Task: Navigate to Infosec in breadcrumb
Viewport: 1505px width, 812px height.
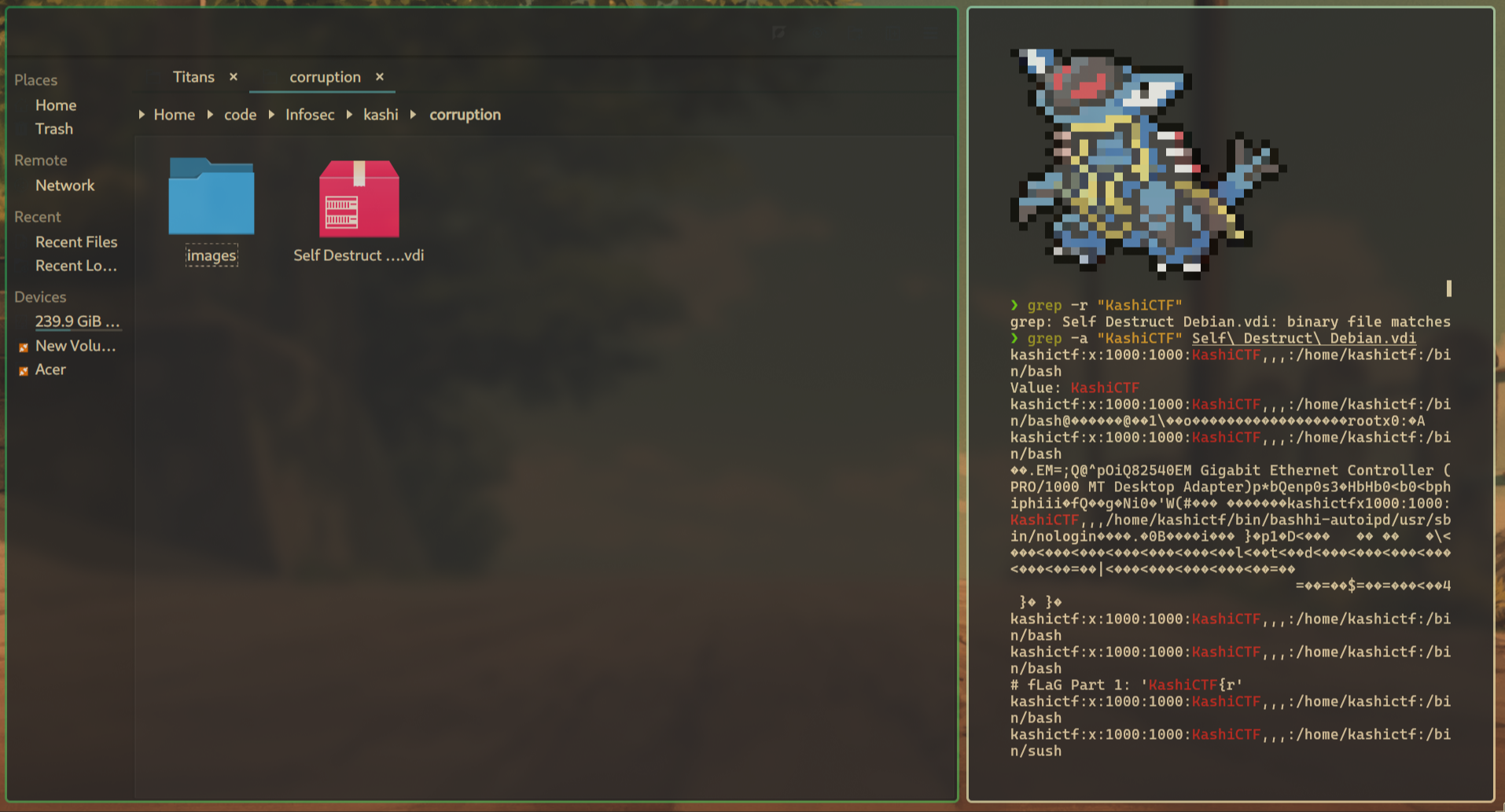Action: [310, 115]
